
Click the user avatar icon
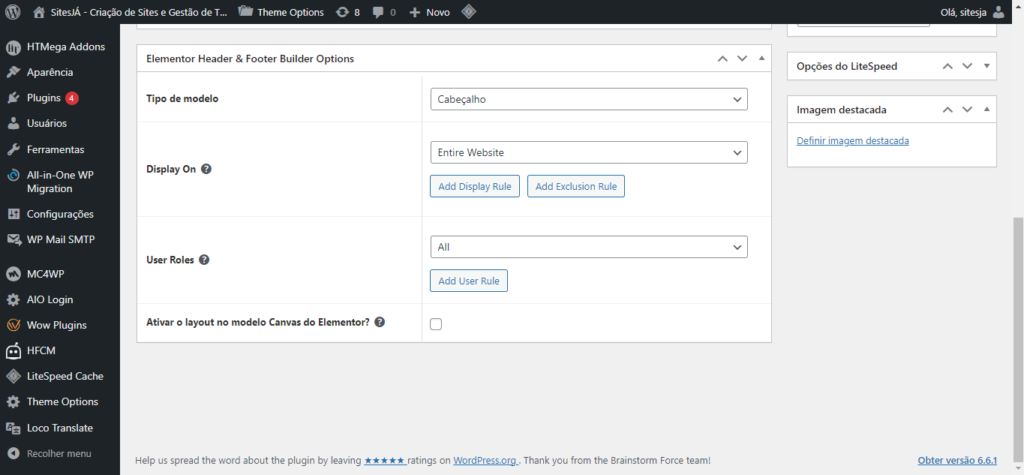[1011, 12]
